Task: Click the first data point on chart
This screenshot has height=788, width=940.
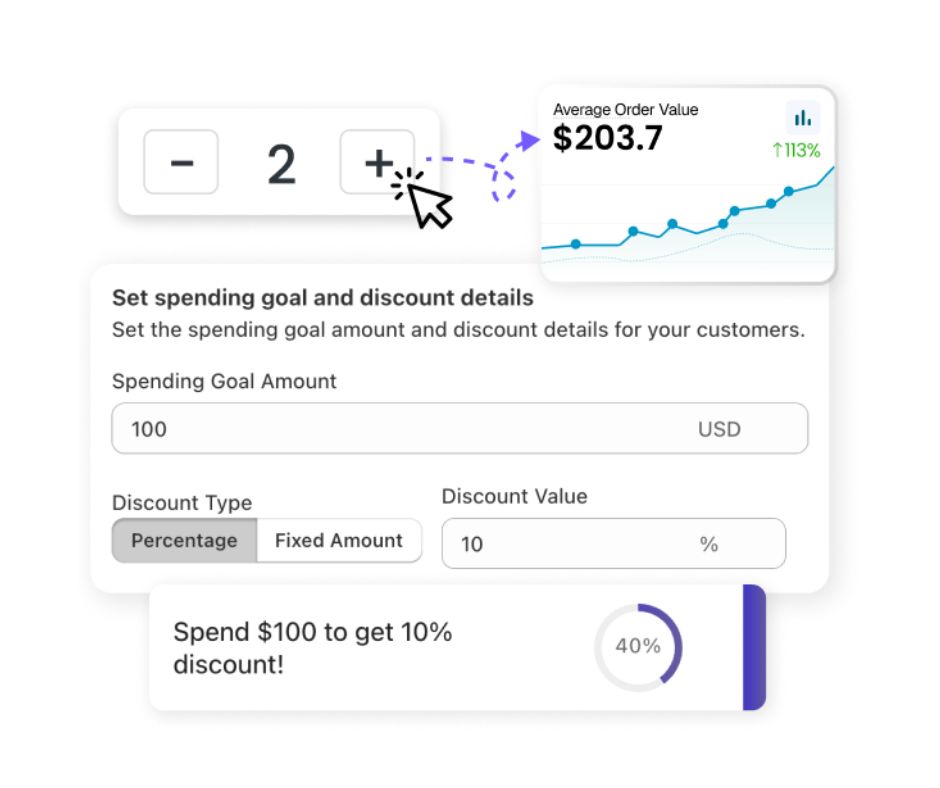Action: point(576,244)
